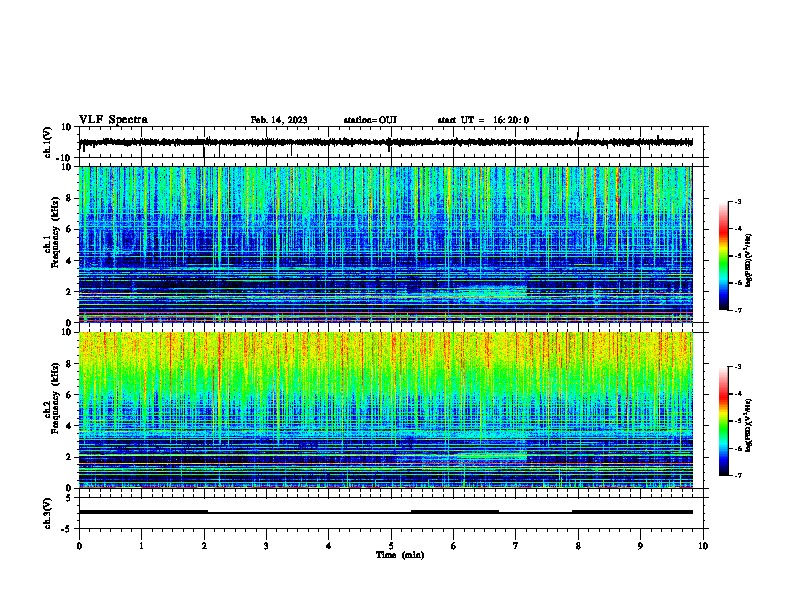This screenshot has height=612, width=792.
Task: Click the "-10" tick on ch.1(V) axis
Action: pos(65,158)
